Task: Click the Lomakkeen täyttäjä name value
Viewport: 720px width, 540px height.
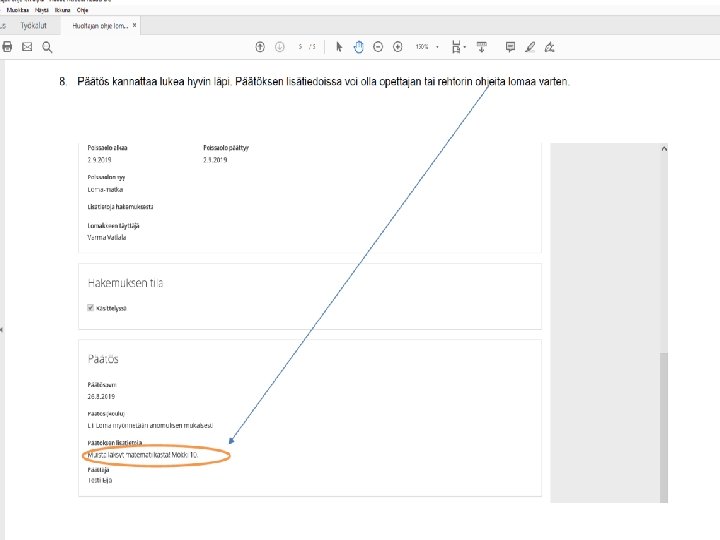Action: click(x=107, y=237)
